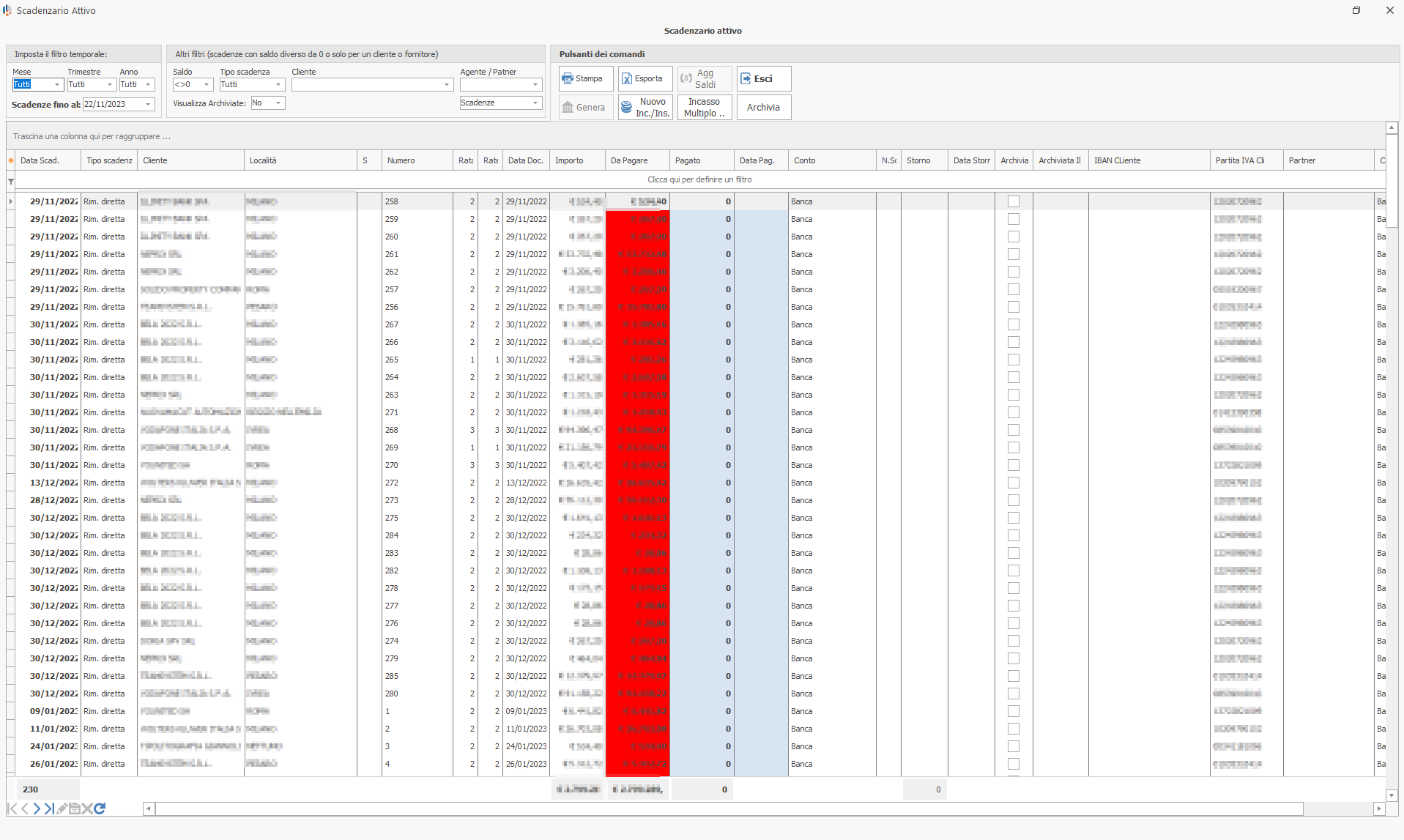The height and width of the screenshot is (840, 1404).
Task: Open the Scadenze fino al date picker
Action: pos(149,105)
